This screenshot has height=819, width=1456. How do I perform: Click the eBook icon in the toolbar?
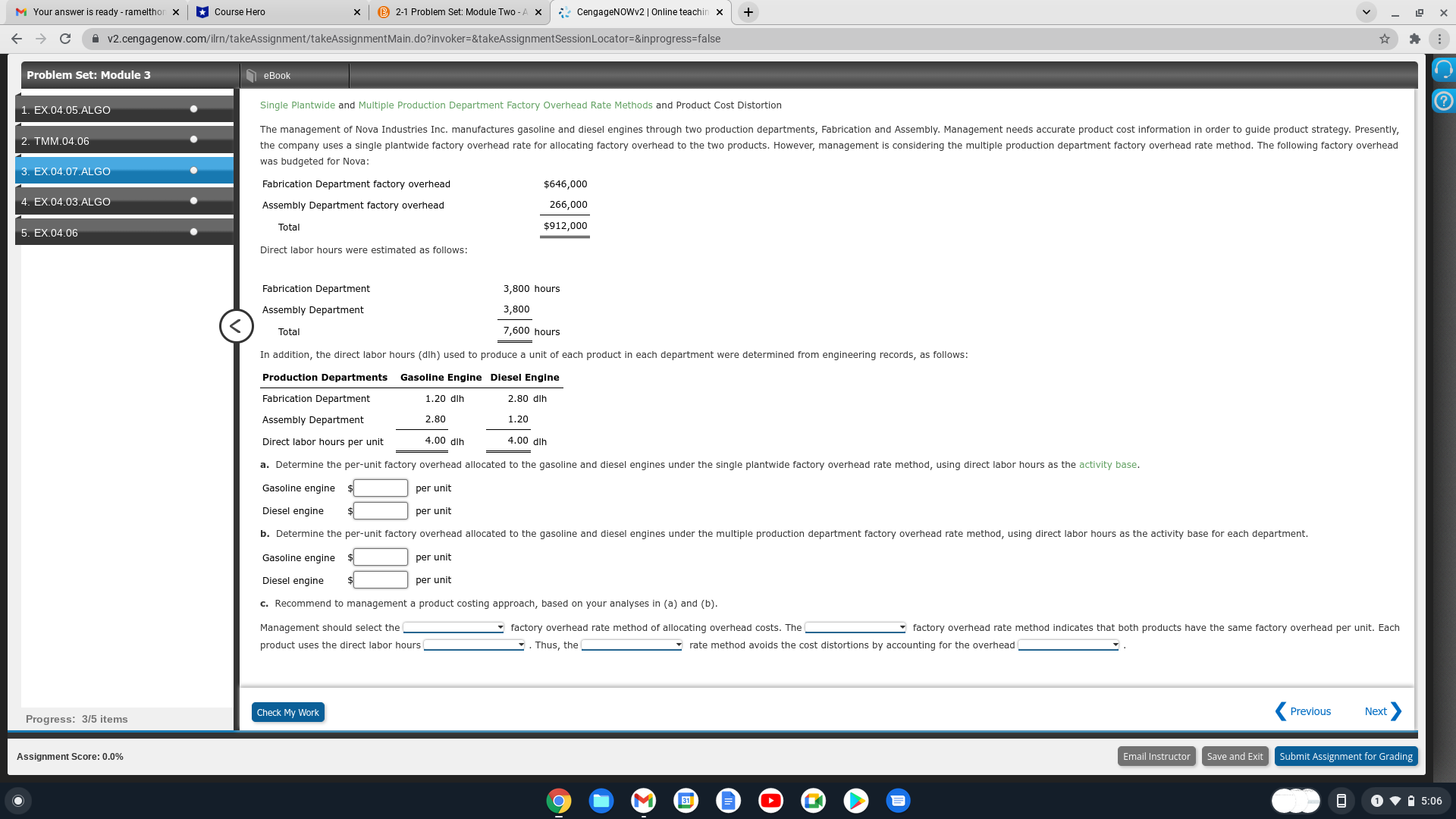250,75
